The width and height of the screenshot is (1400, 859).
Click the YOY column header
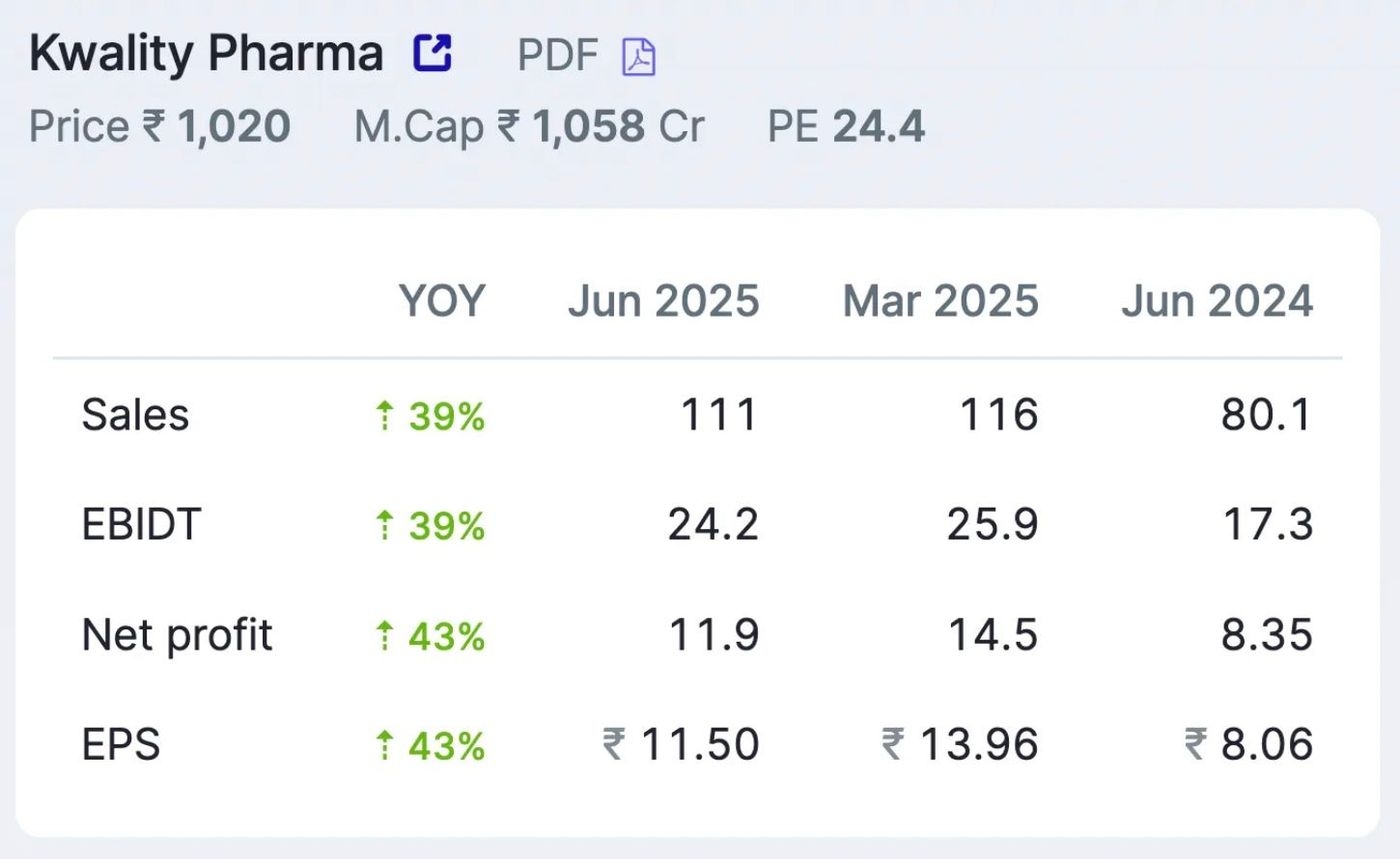coord(441,300)
